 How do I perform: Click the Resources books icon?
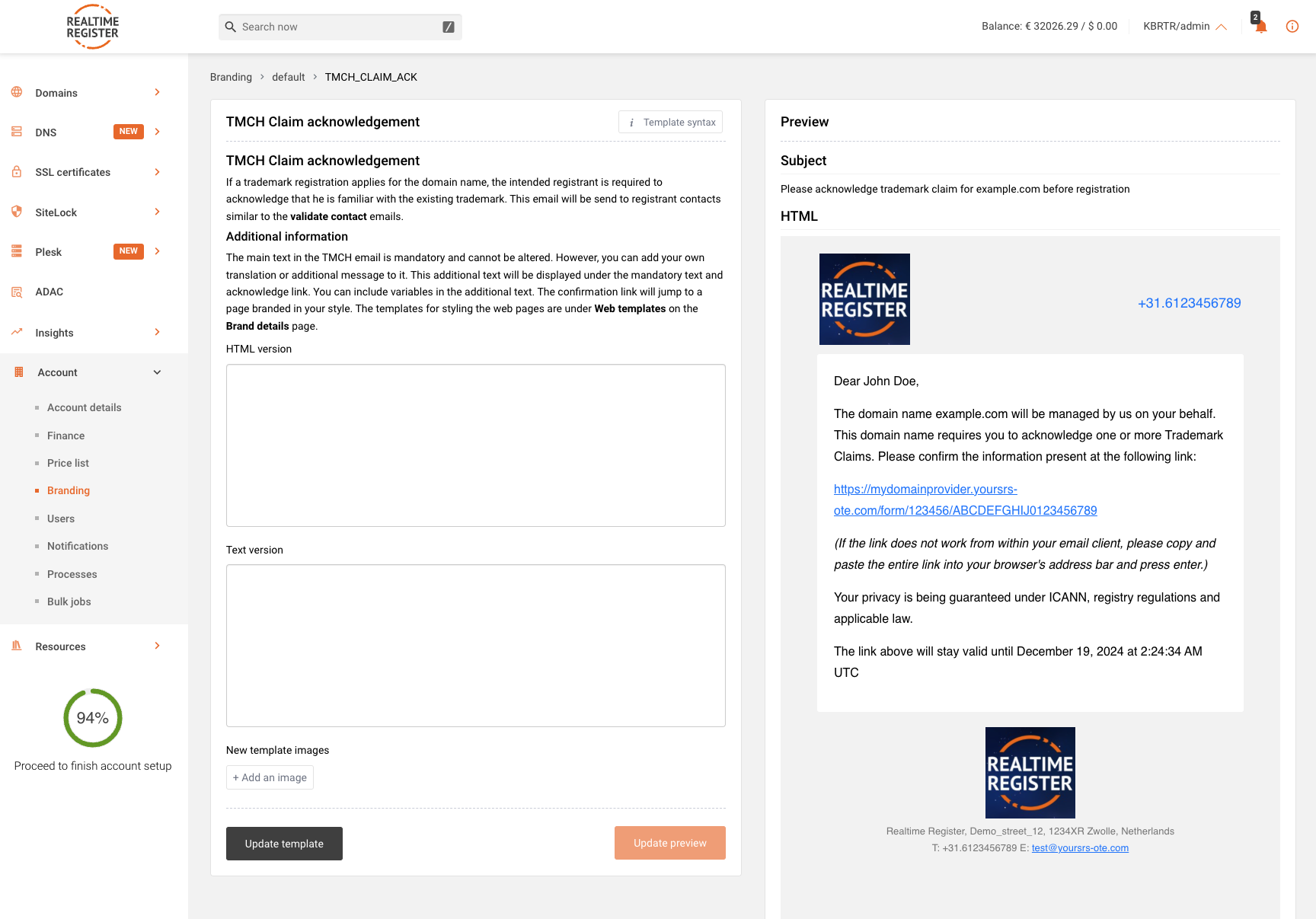click(17, 646)
